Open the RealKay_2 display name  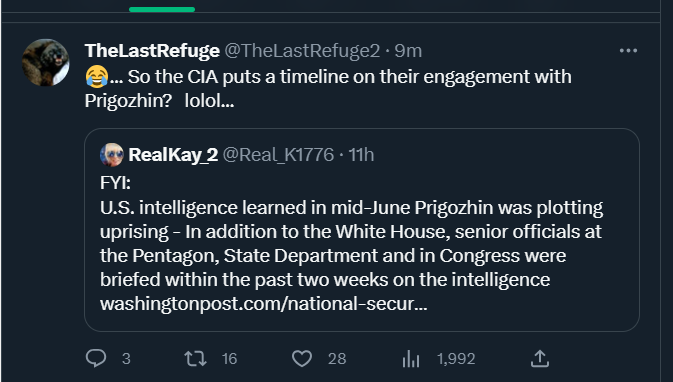click(x=173, y=155)
